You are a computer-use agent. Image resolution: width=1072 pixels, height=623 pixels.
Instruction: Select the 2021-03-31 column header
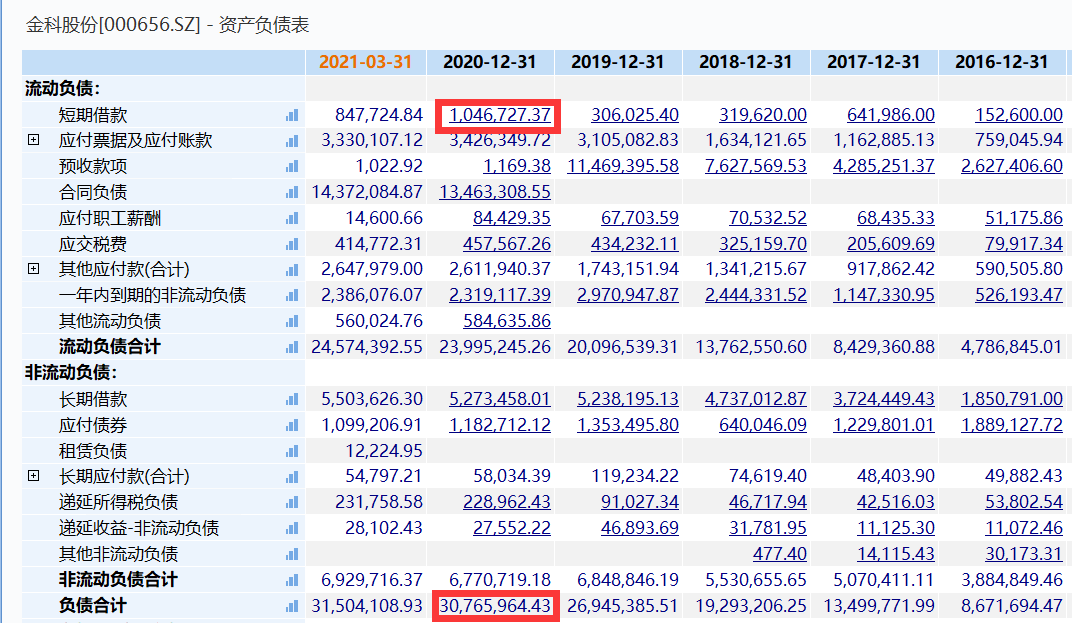(366, 61)
